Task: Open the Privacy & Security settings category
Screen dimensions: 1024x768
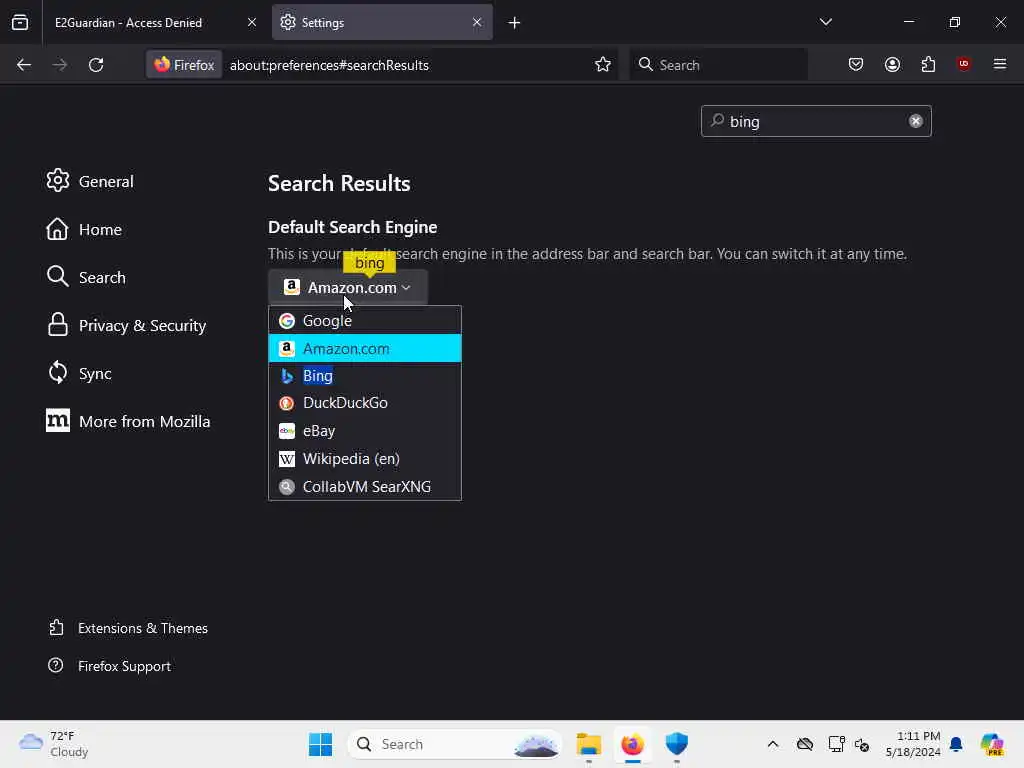Action: click(127, 325)
